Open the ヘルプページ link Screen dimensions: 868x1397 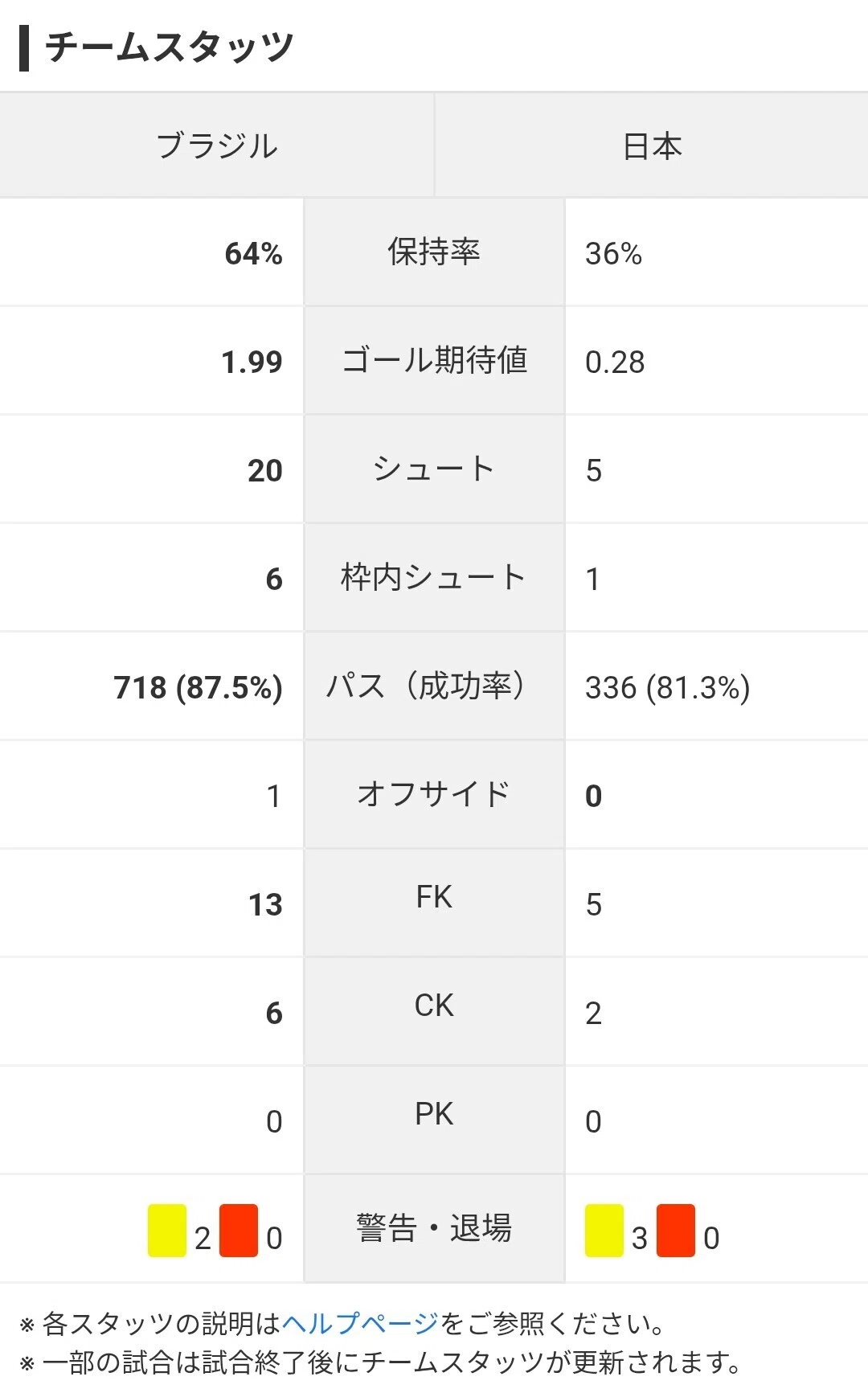[x=361, y=1323]
